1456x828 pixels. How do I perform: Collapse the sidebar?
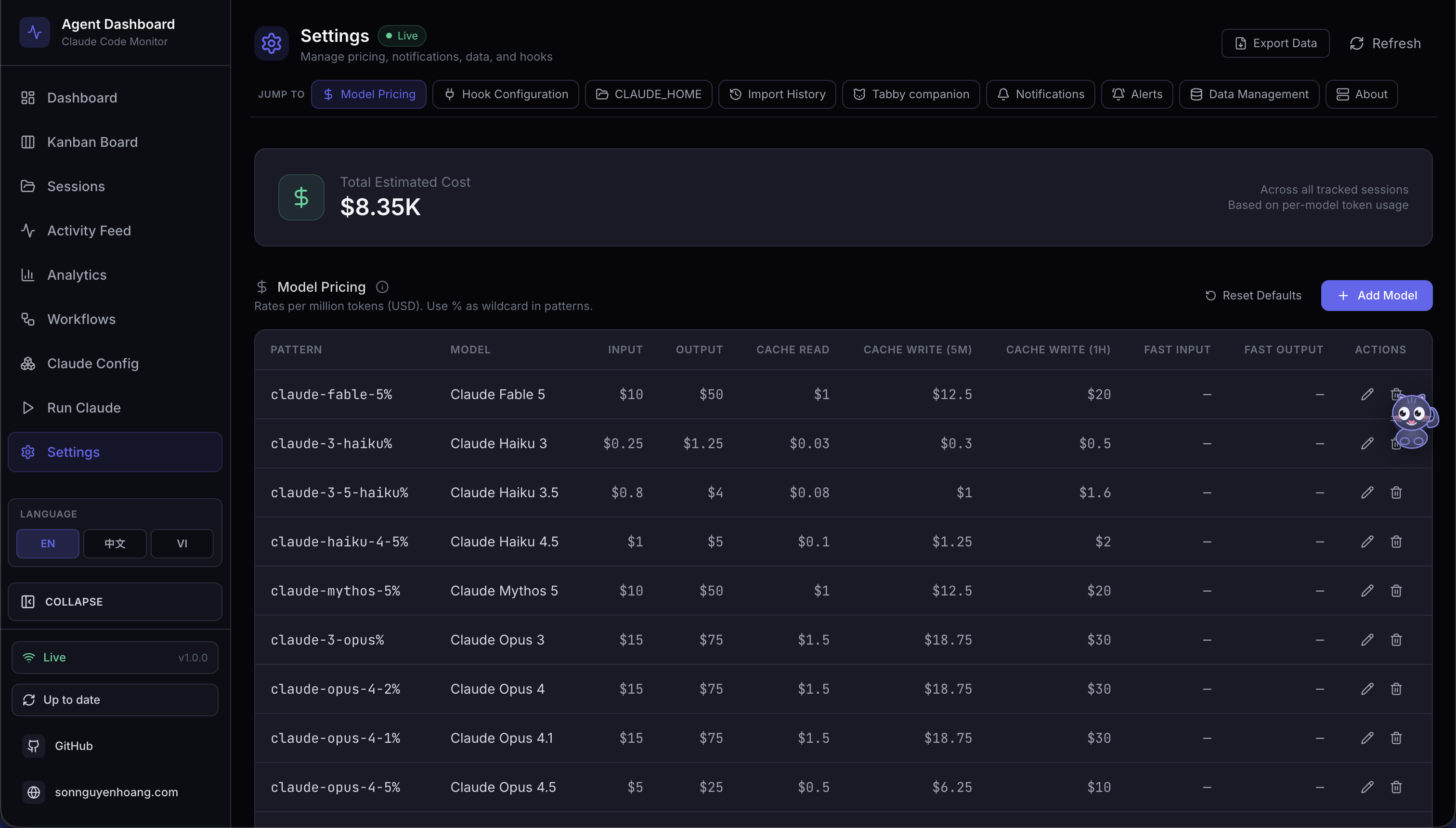pyautogui.click(x=115, y=602)
